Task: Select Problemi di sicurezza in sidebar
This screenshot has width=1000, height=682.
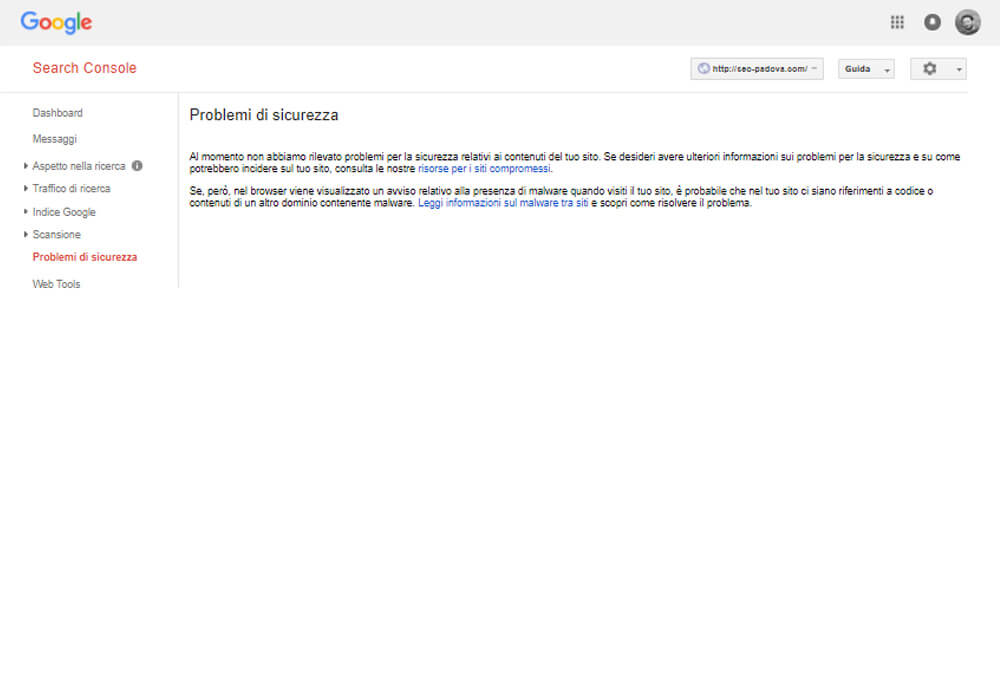Action: (x=85, y=257)
